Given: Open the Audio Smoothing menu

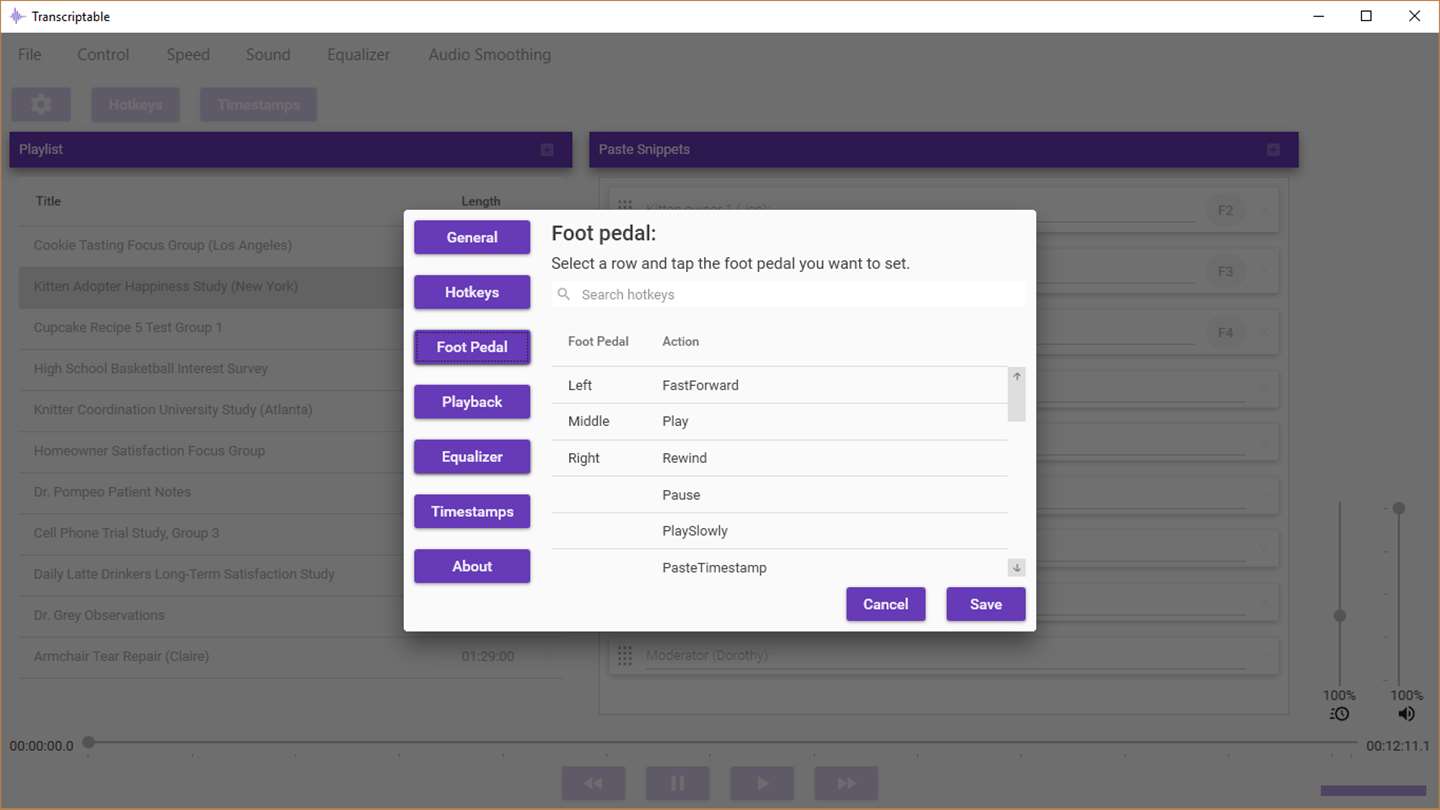Looking at the screenshot, I should tap(490, 55).
